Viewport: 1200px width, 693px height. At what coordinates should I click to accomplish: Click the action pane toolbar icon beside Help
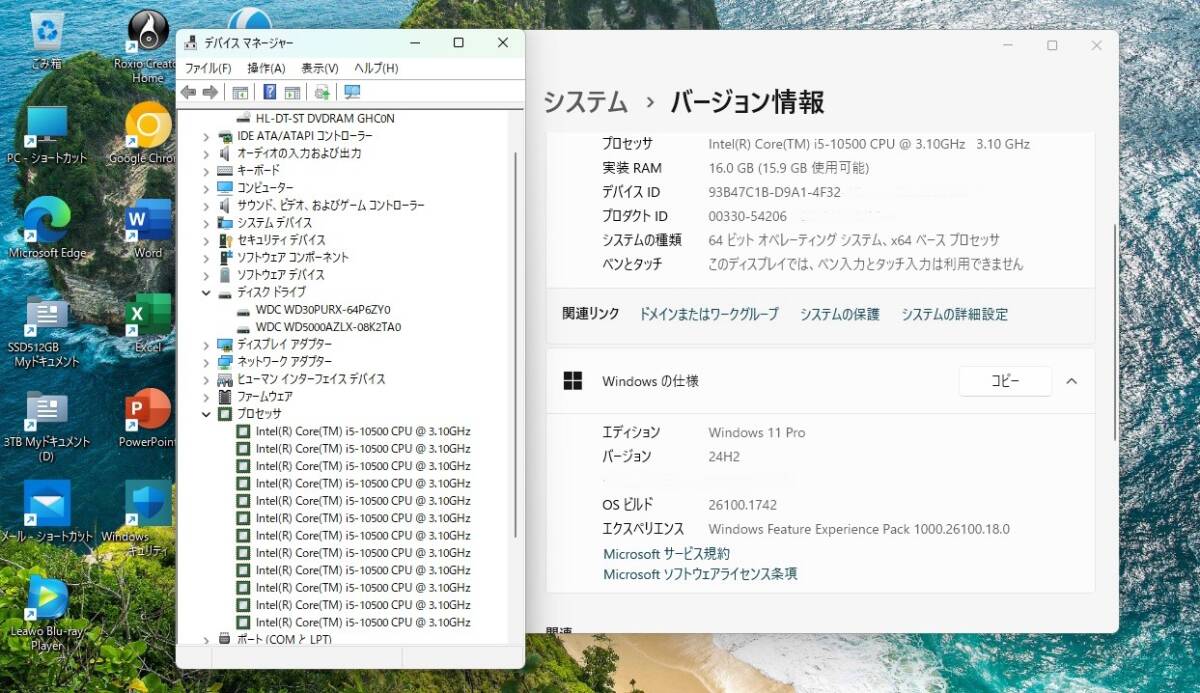tap(292, 92)
